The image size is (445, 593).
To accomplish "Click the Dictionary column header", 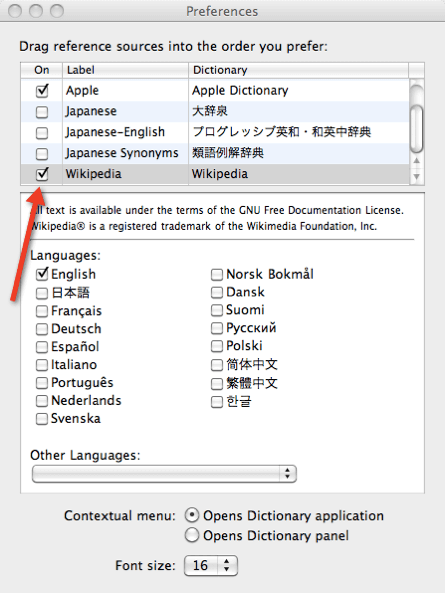I will pos(298,70).
